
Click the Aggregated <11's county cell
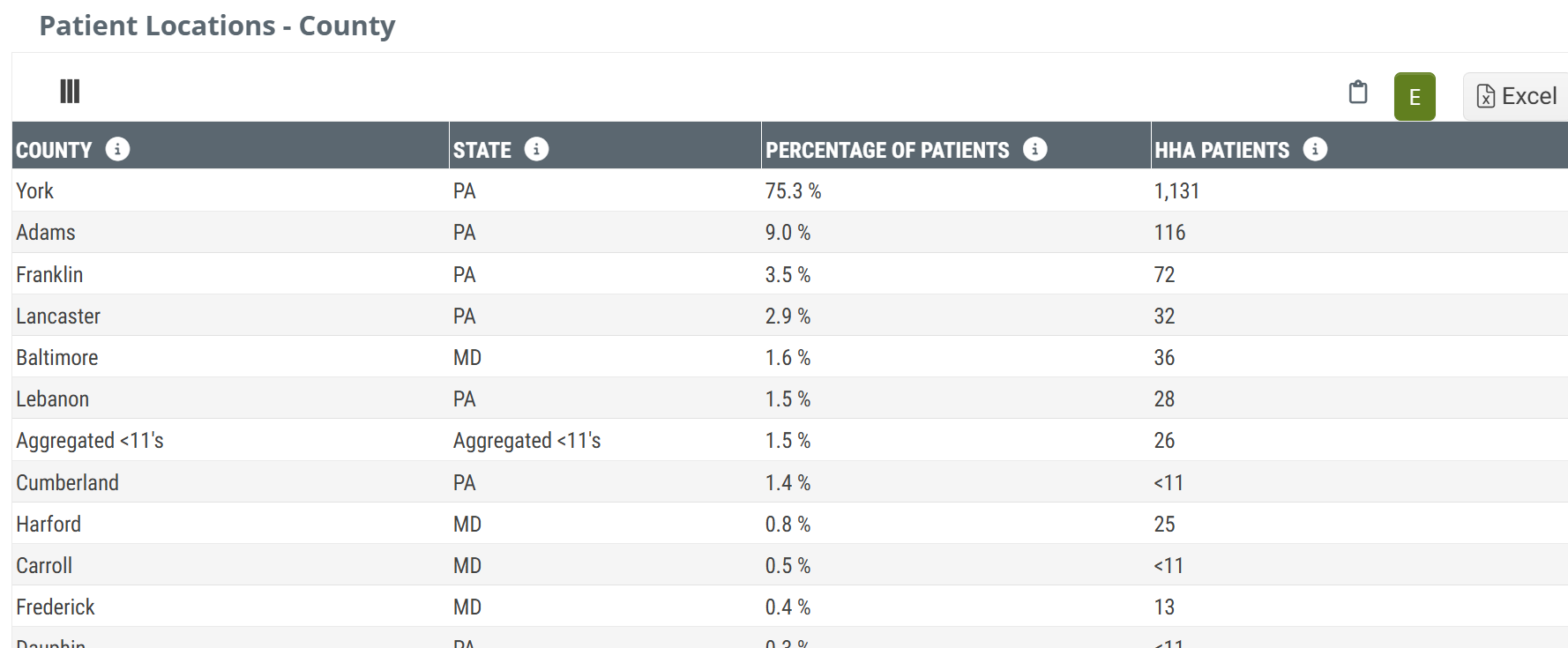point(90,441)
